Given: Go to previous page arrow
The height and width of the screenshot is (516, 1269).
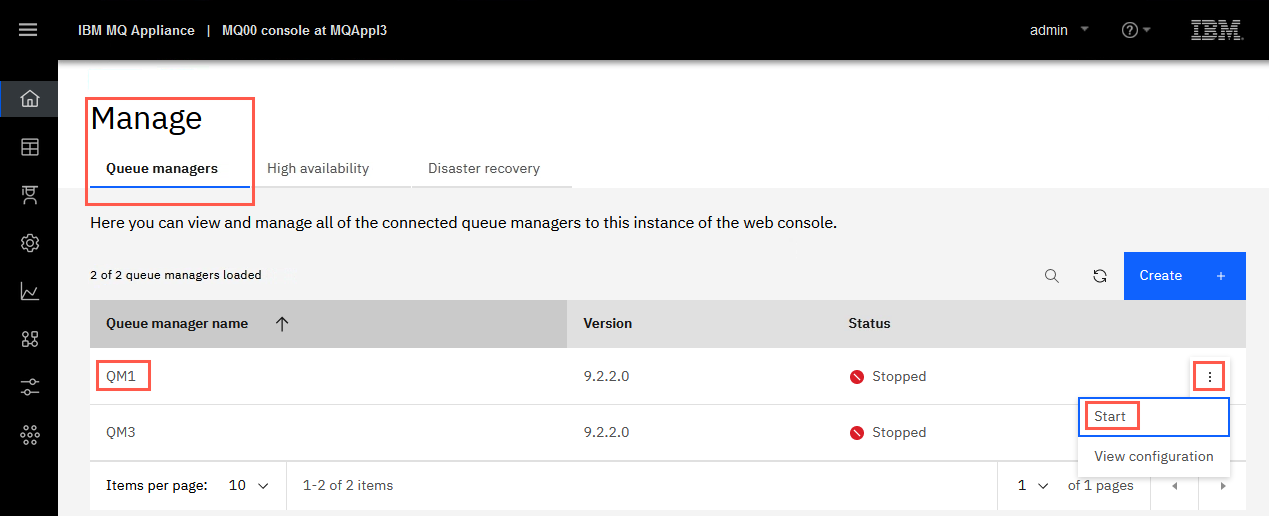Looking at the screenshot, I should (1175, 486).
